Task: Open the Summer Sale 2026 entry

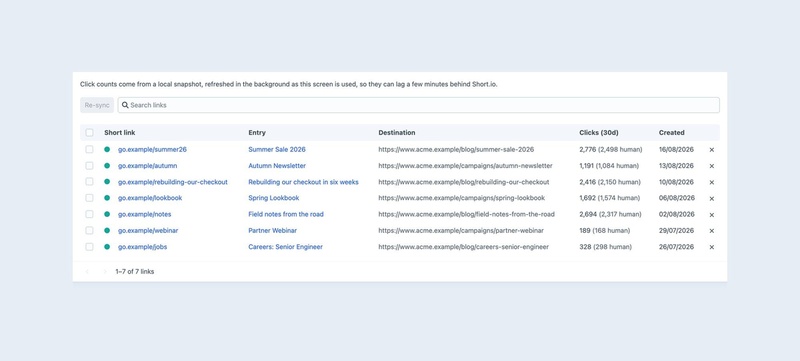Action: [277, 149]
